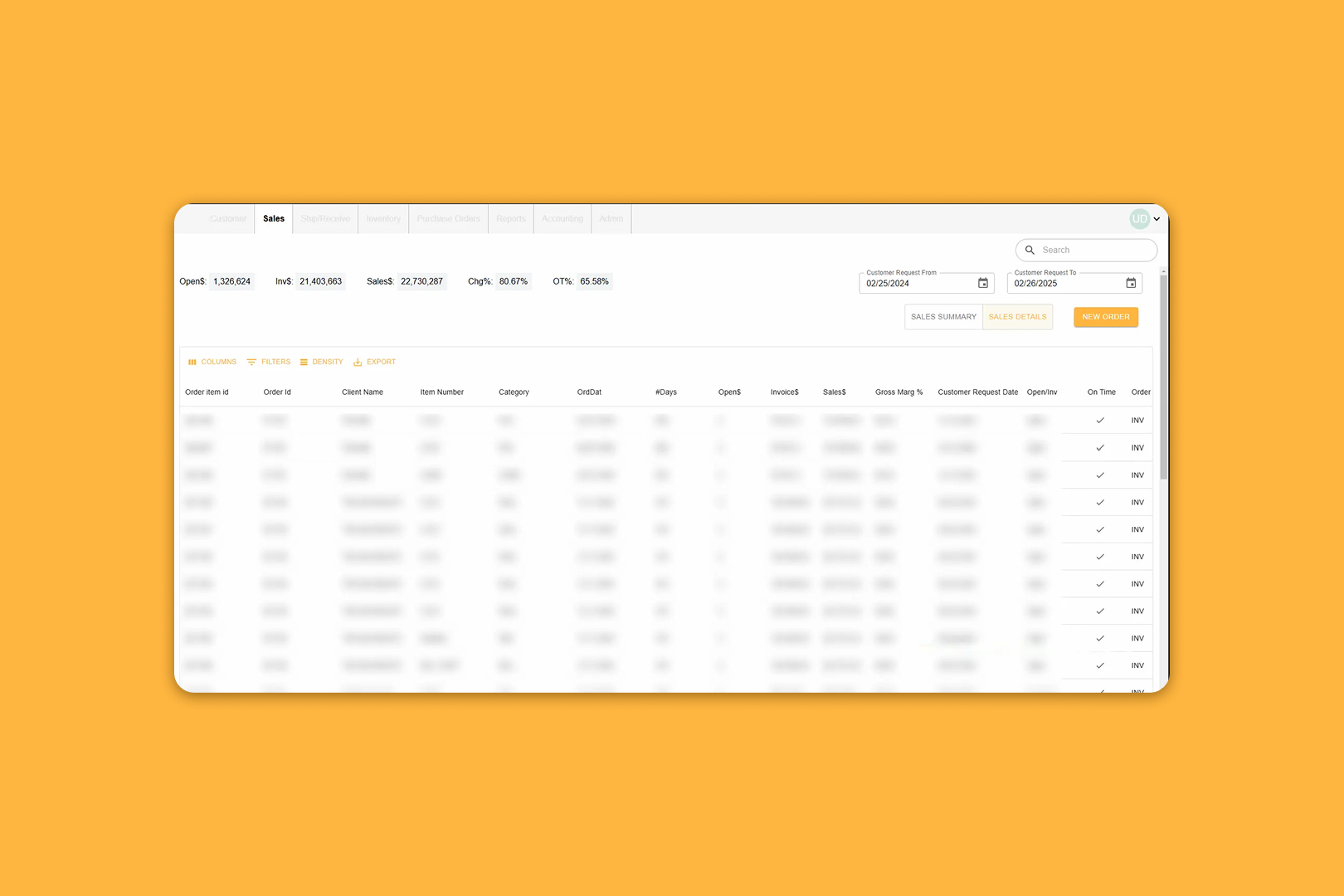Viewport: 1344px width, 896px height.
Task: Sort by Open$ column header
Action: [729, 392]
